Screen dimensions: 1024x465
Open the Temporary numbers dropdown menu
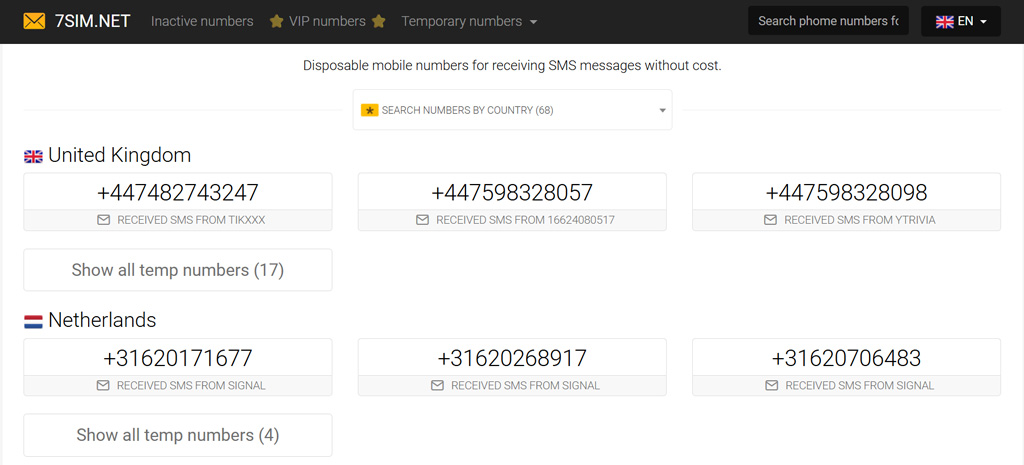(x=469, y=21)
